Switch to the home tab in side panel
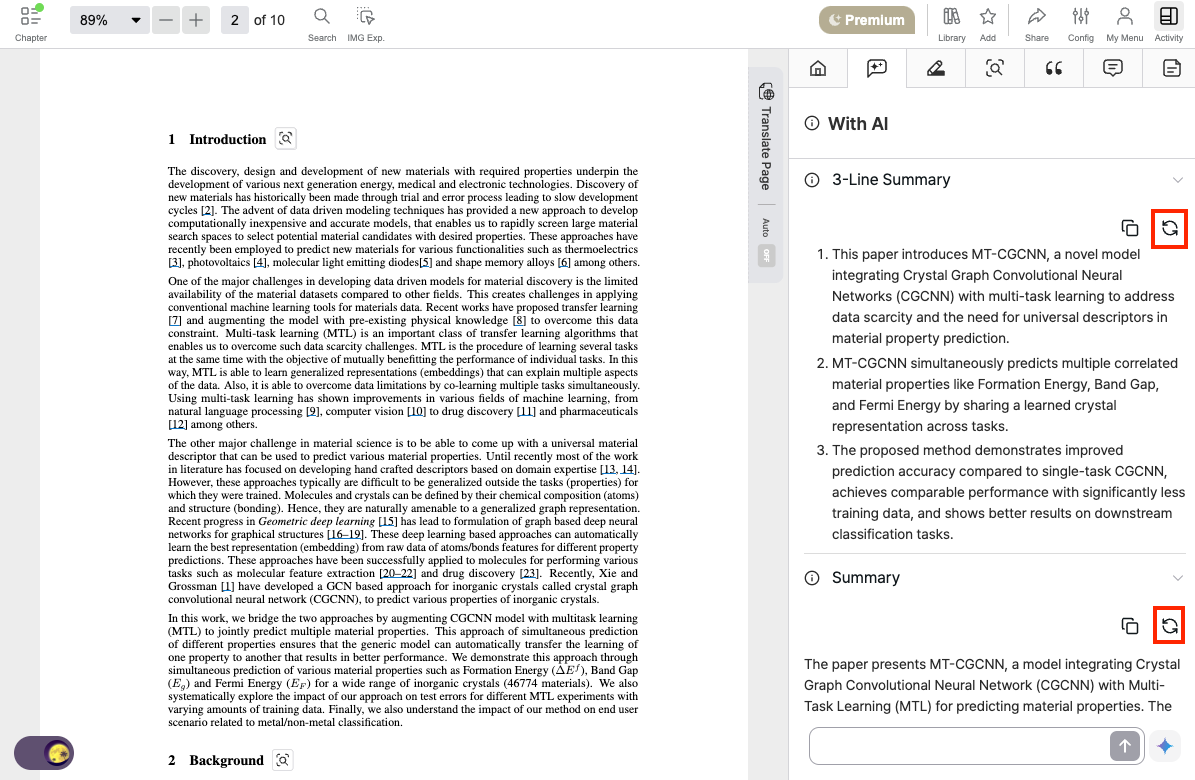The width and height of the screenshot is (1195, 780). [x=818, y=69]
